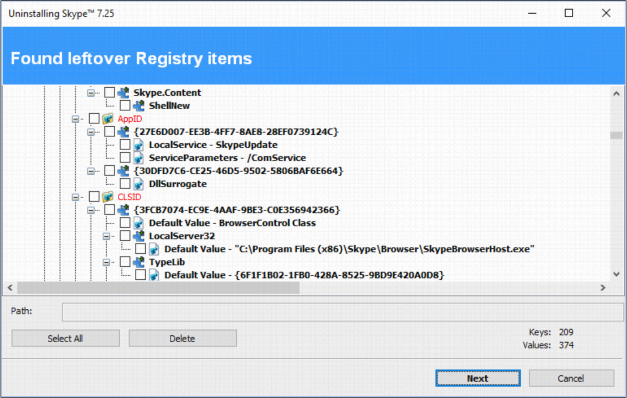
Task: Check the {30DFD7C6-CE25-46D5-9502-5806BAF6E664} checkbox
Action: point(110,170)
